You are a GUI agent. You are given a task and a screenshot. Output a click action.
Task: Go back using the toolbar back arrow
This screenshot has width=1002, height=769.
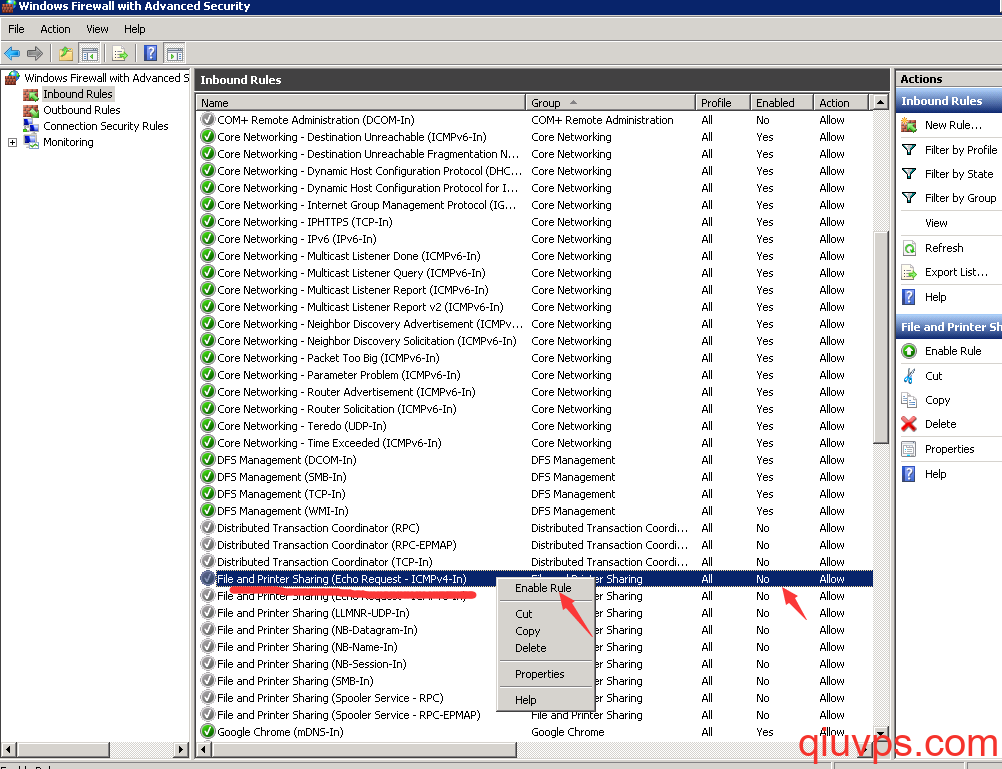click(x=12, y=54)
